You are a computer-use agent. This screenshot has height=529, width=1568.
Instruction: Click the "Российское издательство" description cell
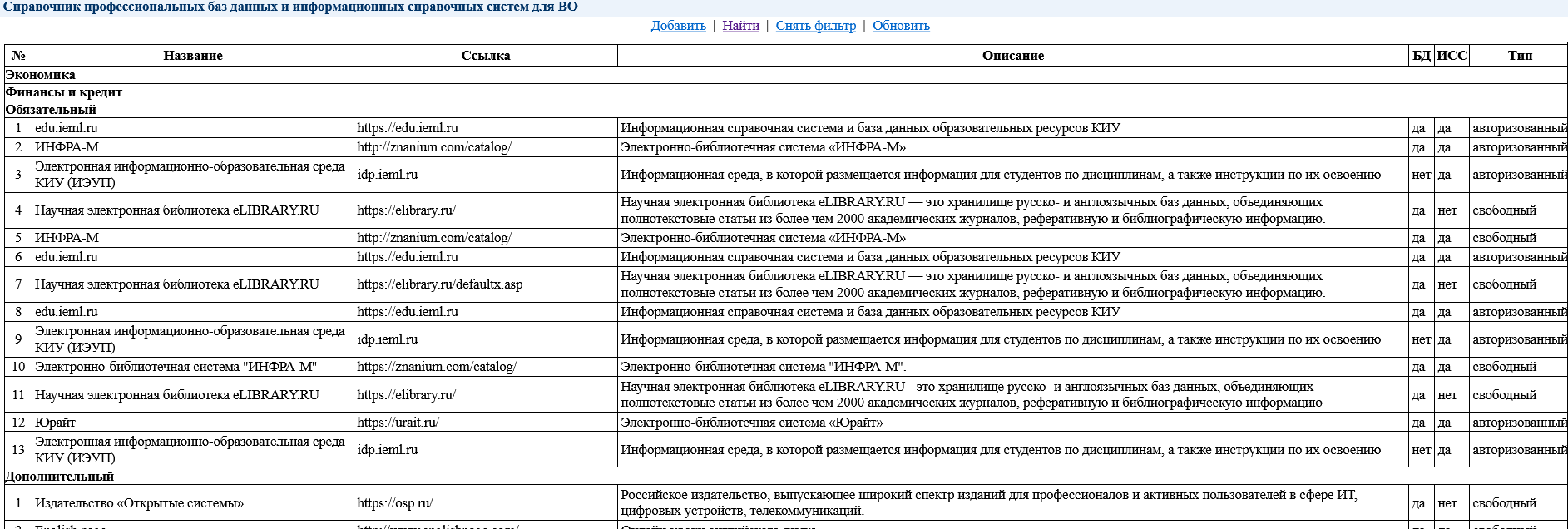[1013, 503]
